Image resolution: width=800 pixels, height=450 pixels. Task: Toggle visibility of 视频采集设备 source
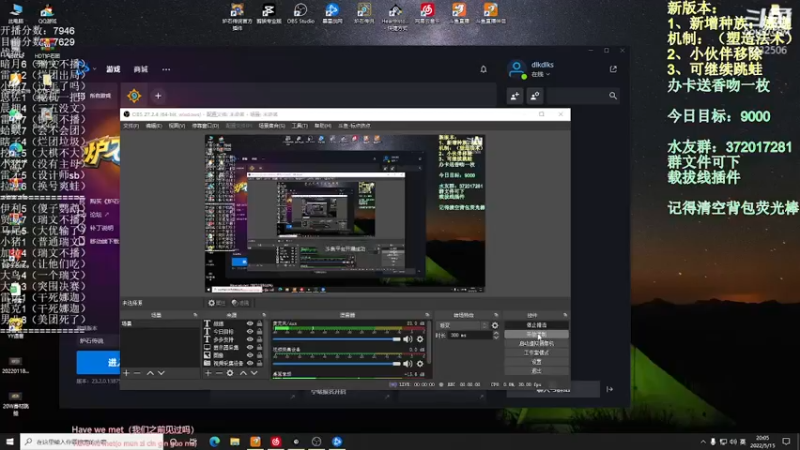pyautogui.click(x=250, y=363)
